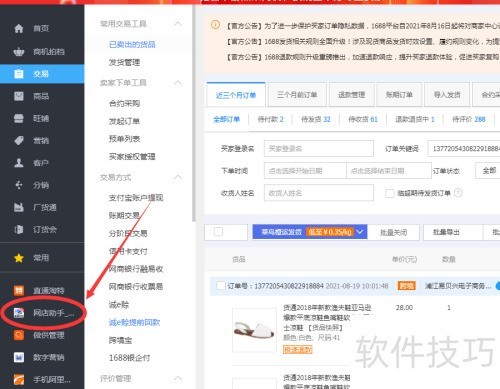Select checkbox for order 1377205430822918884
Image resolution: width=500 pixels, height=389 pixels.
tap(221, 286)
